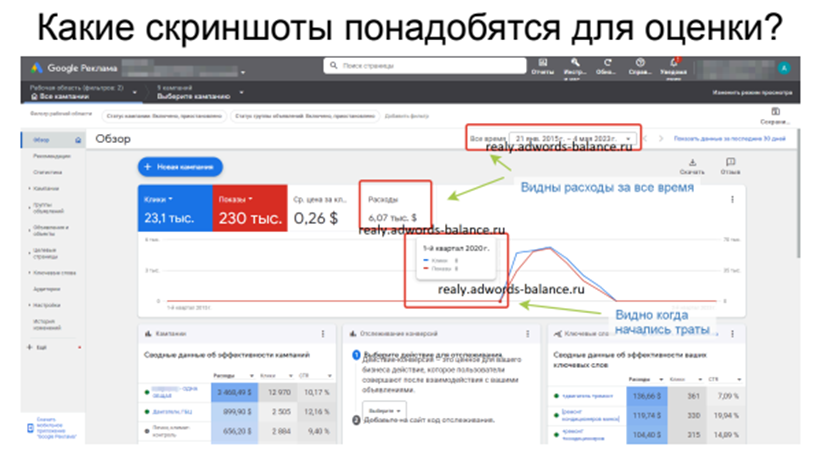Open Расходы column dropdown in Кампании card
This screenshot has width=821, height=469.
click(251, 376)
